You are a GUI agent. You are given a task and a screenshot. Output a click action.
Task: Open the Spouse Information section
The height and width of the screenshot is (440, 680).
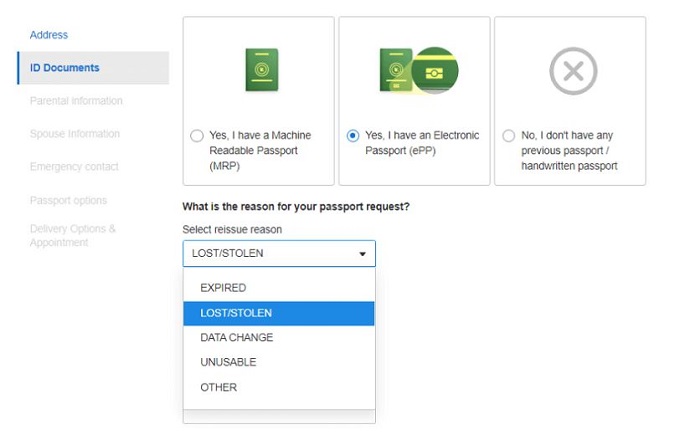tap(74, 134)
